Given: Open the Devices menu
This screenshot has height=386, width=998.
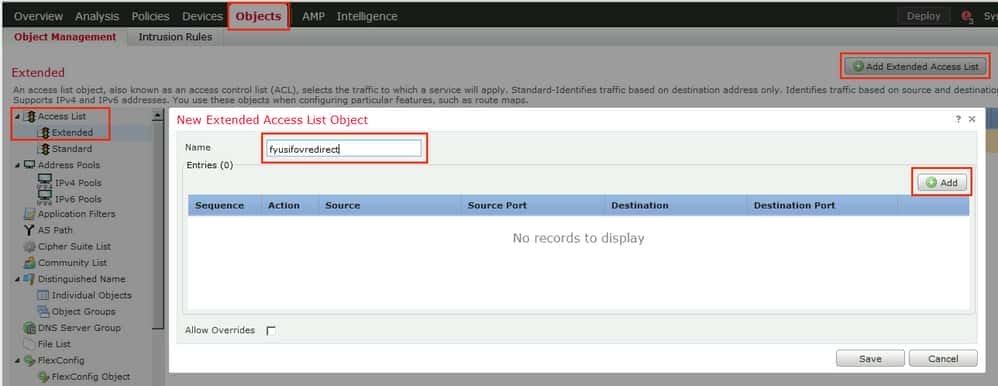Looking at the screenshot, I should click(202, 17).
